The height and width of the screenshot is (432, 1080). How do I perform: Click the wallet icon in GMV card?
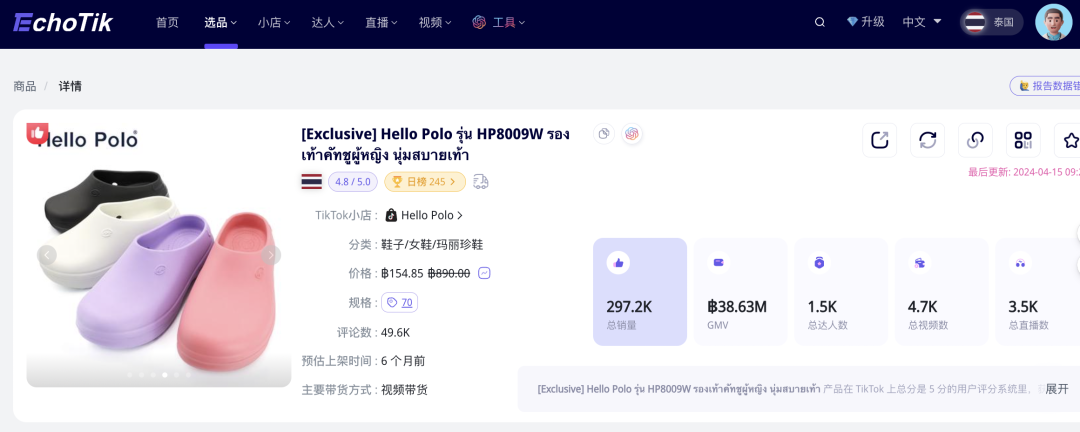click(x=718, y=263)
